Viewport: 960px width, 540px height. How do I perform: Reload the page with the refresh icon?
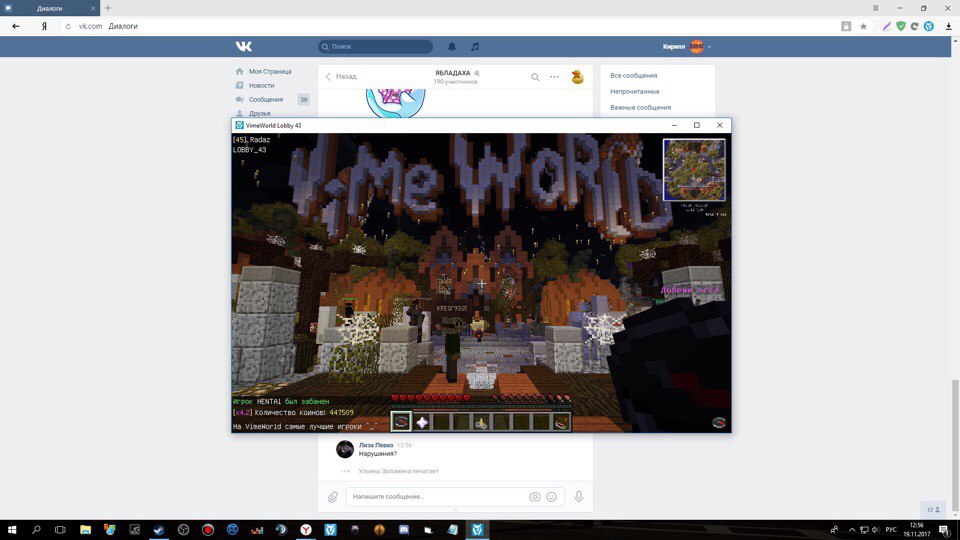[x=68, y=26]
